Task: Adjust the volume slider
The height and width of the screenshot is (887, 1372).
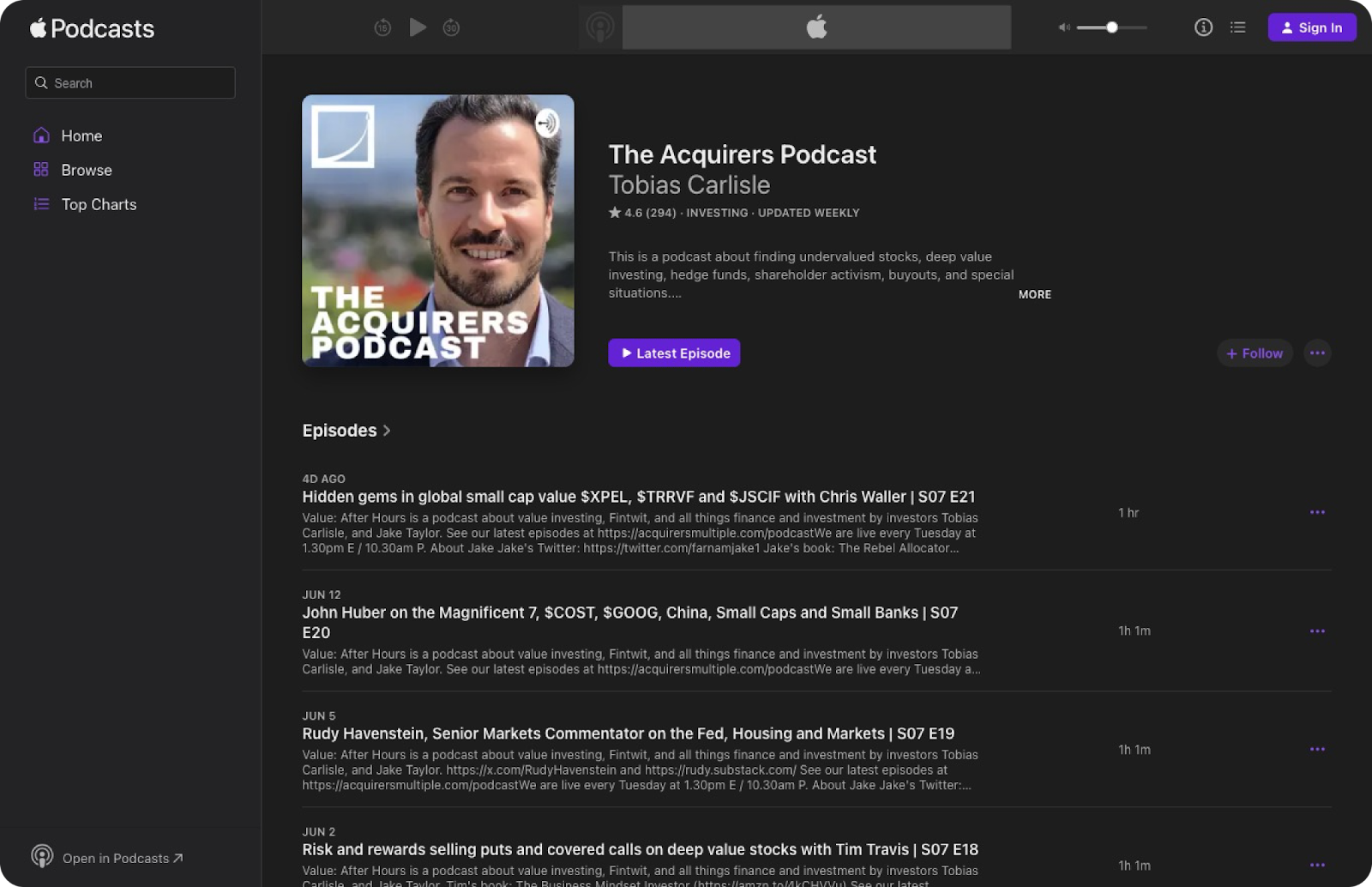Action: click(1112, 27)
